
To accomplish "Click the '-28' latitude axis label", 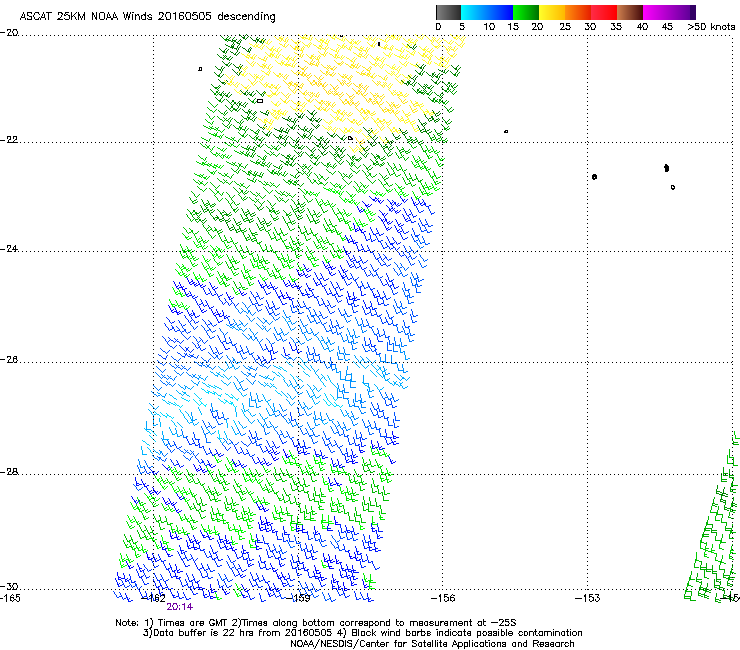I will click(9, 472).
